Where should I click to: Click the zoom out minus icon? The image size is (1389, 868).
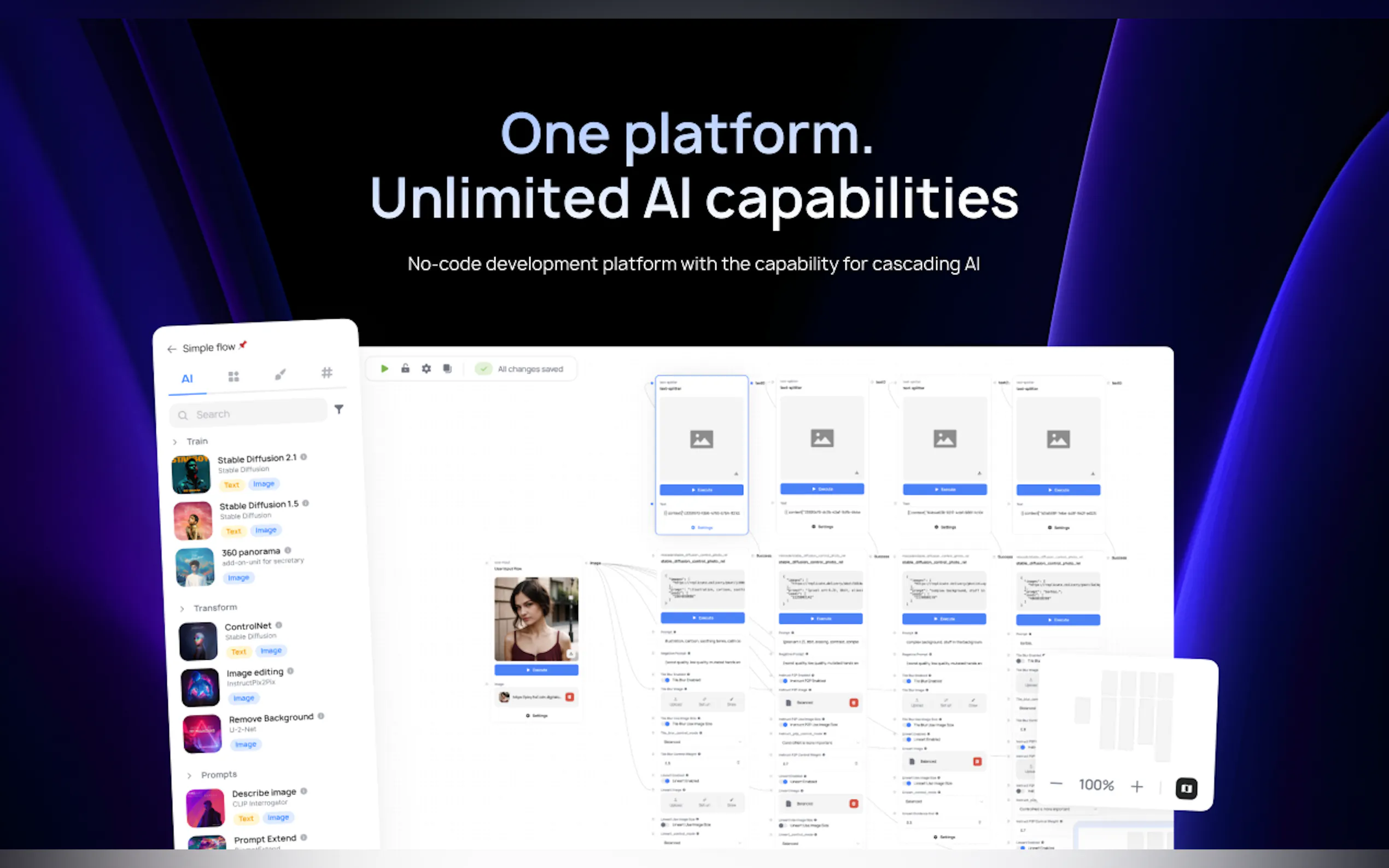click(x=1056, y=784)
